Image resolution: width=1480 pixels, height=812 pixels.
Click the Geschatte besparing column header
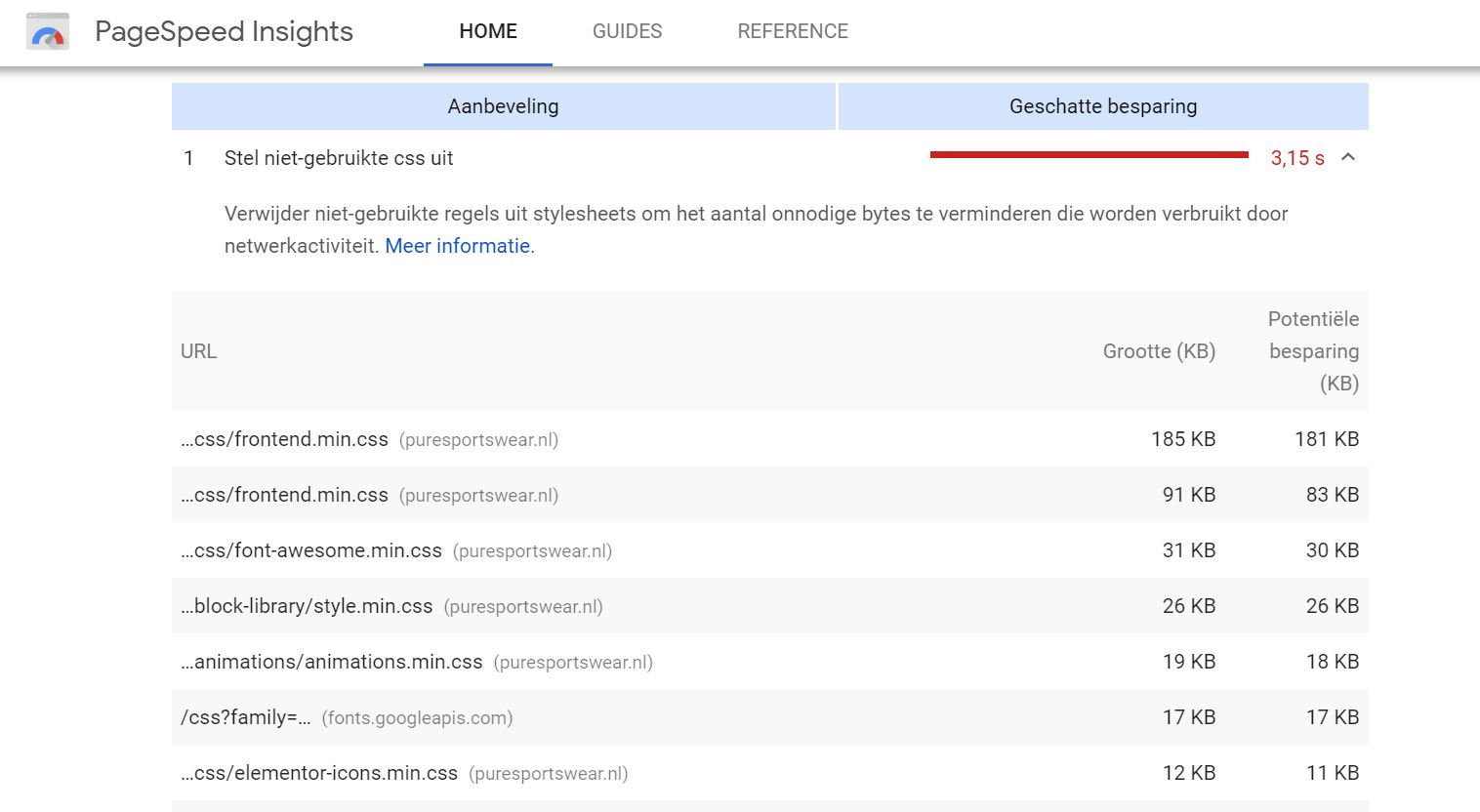pyautogui.click(x=1103, y=106)
